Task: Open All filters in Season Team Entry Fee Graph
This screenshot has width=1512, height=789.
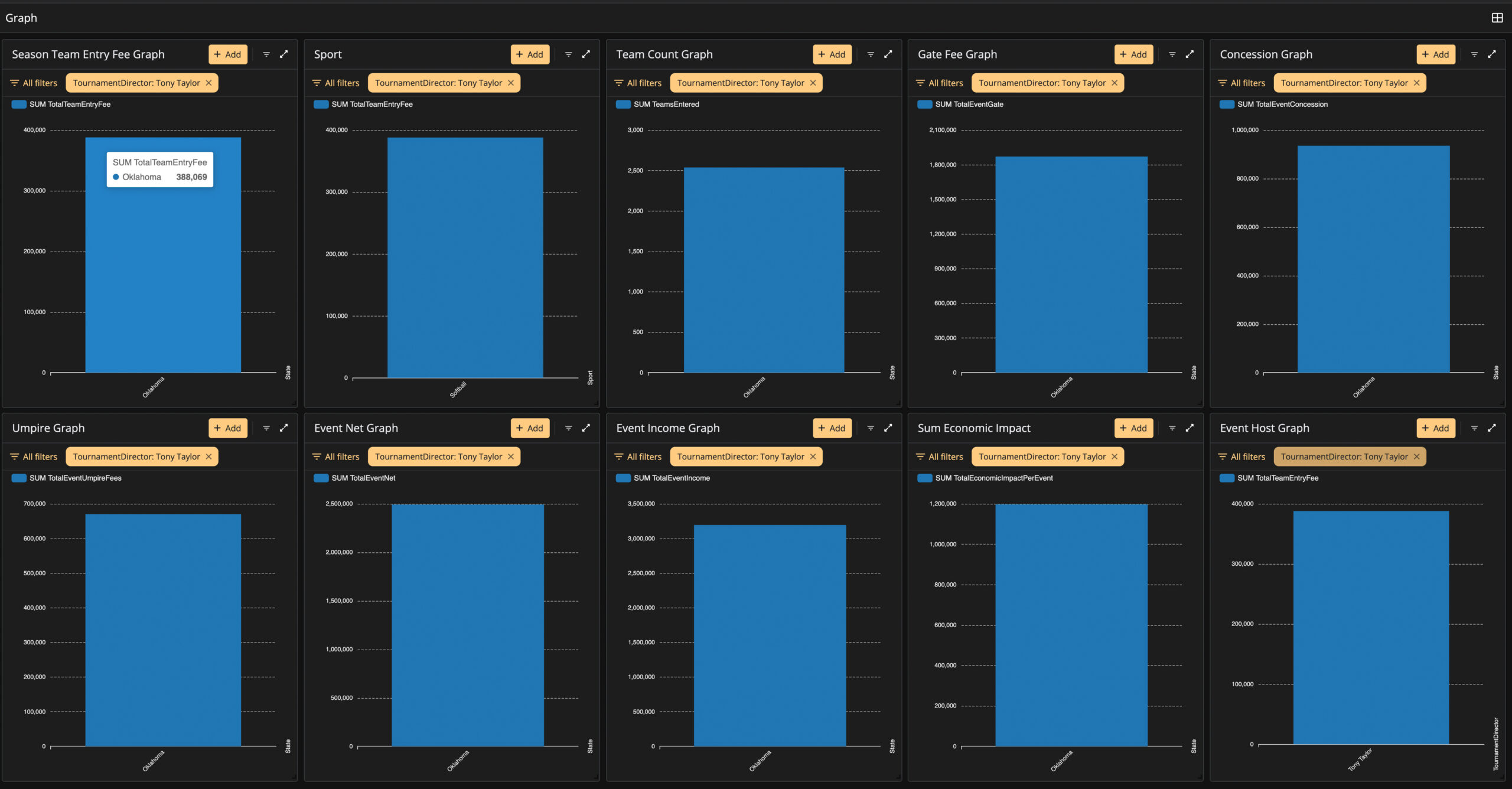Action: click(34, 83)
